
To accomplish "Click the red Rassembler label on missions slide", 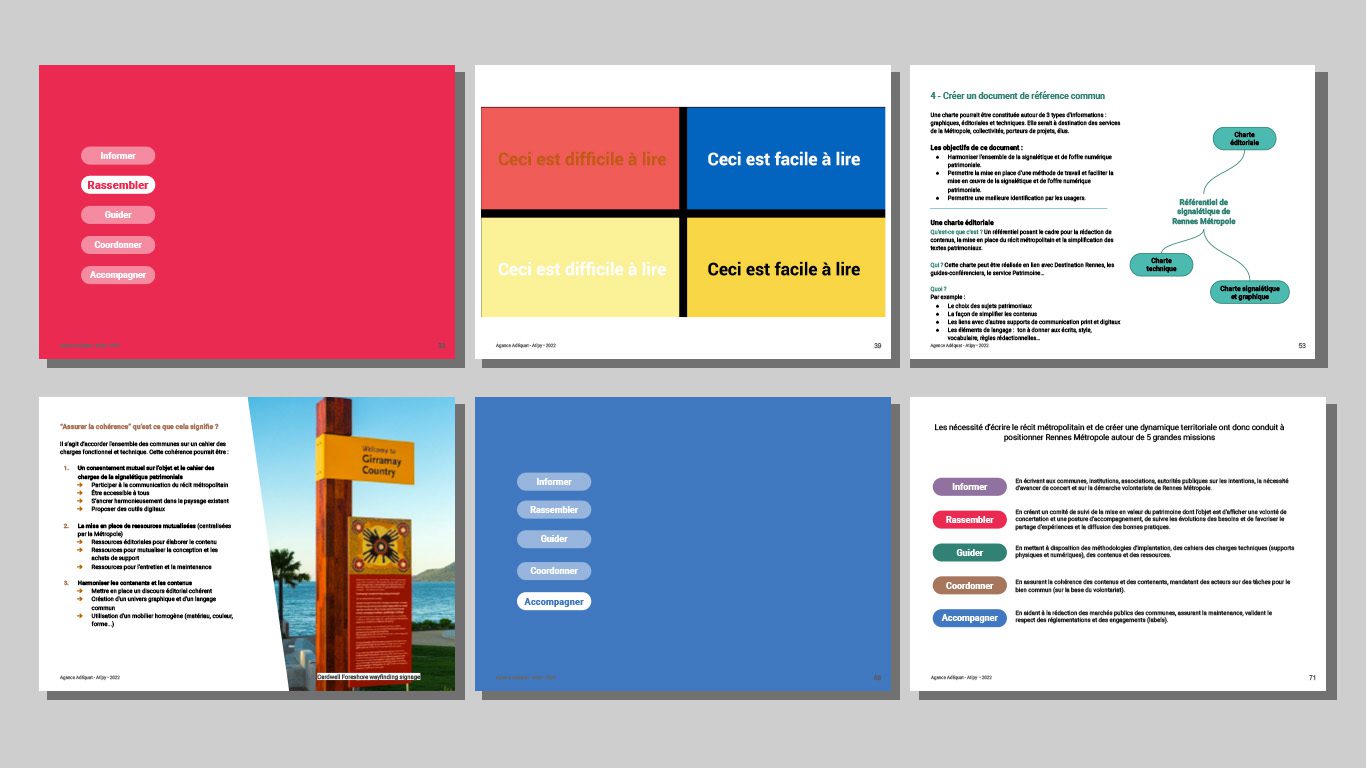I will [969, 520].
